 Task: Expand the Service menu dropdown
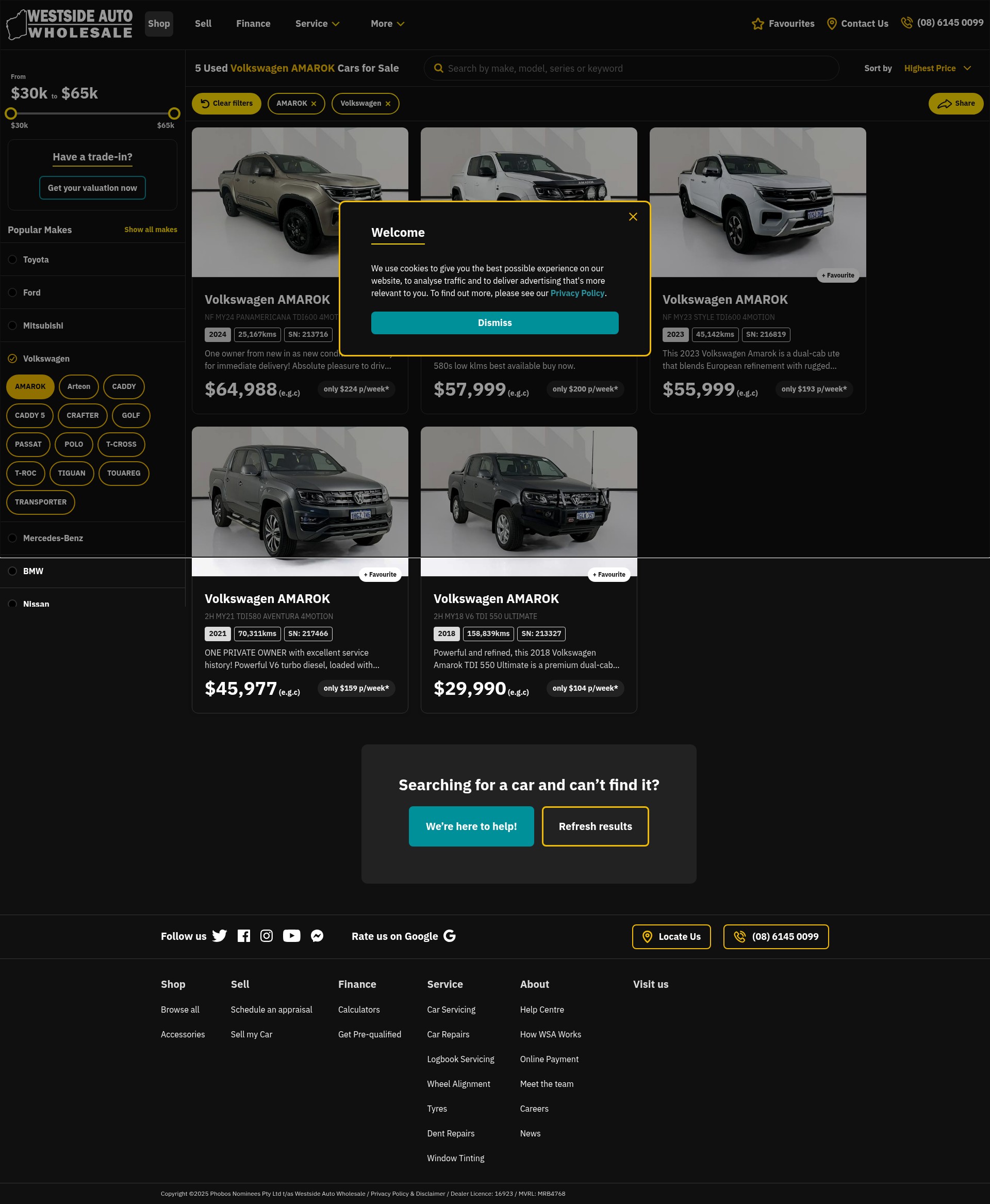[318, 24]
